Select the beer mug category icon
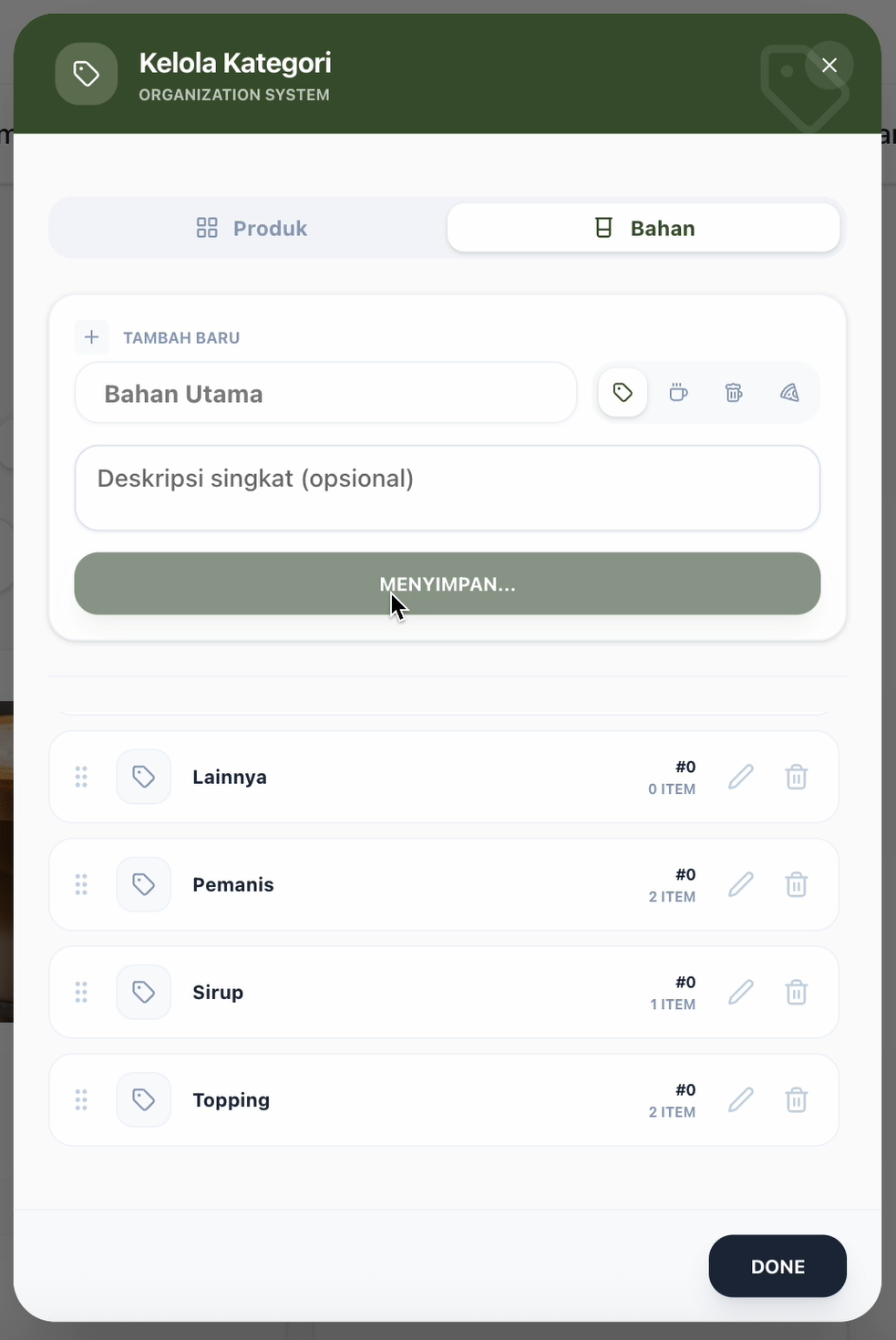 click(734, 392)
